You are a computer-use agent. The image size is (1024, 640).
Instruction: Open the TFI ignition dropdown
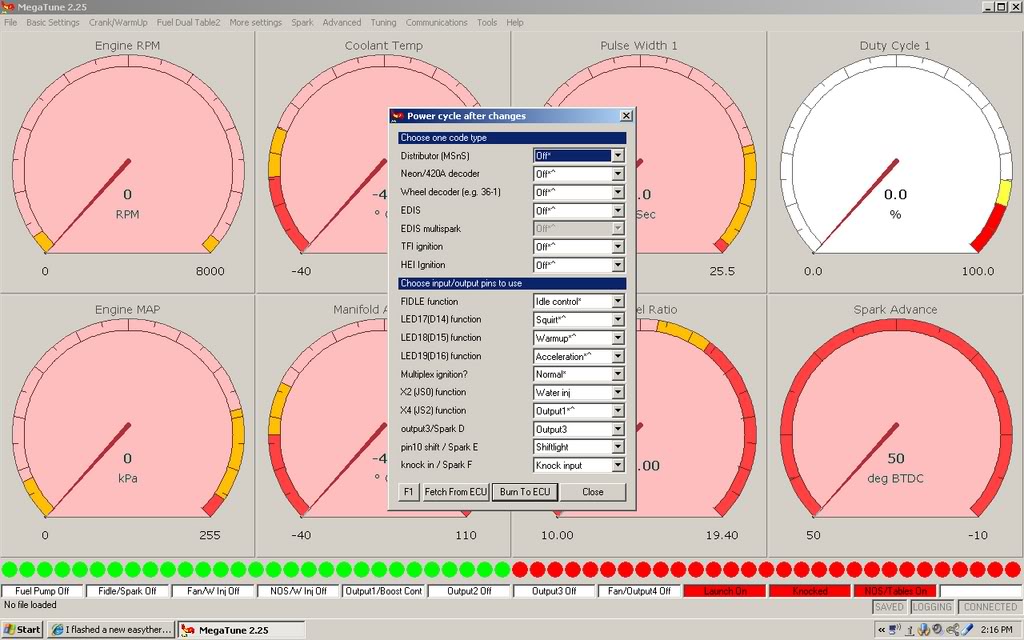point(618,247)
